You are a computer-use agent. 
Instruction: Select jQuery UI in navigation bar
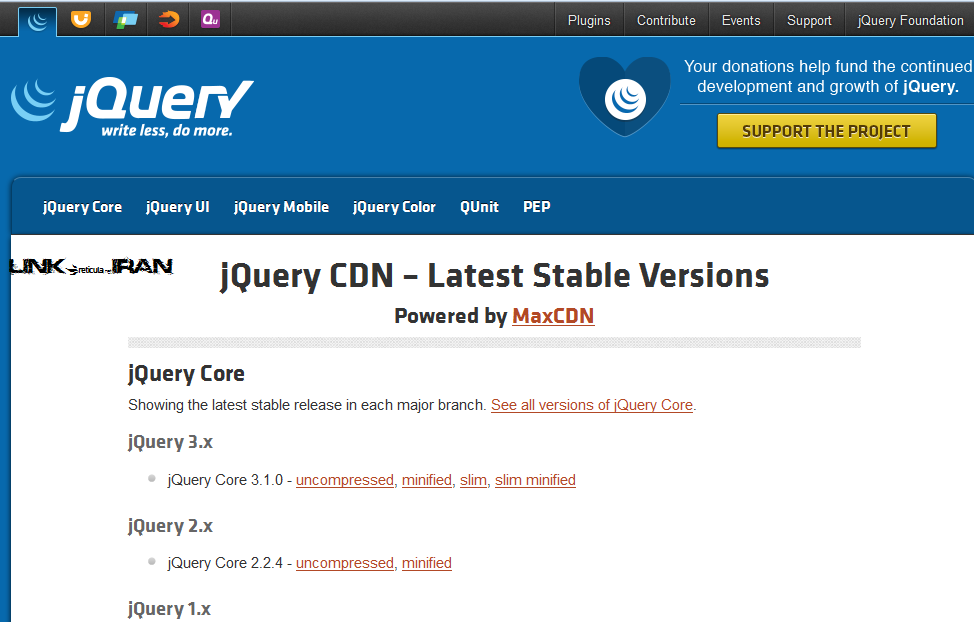(178, 207)
